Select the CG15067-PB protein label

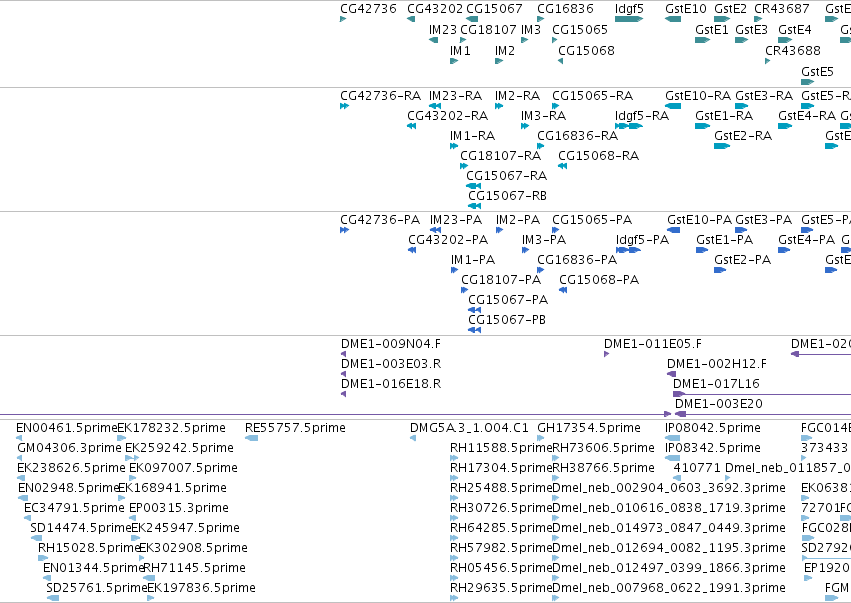coord(507,320)
